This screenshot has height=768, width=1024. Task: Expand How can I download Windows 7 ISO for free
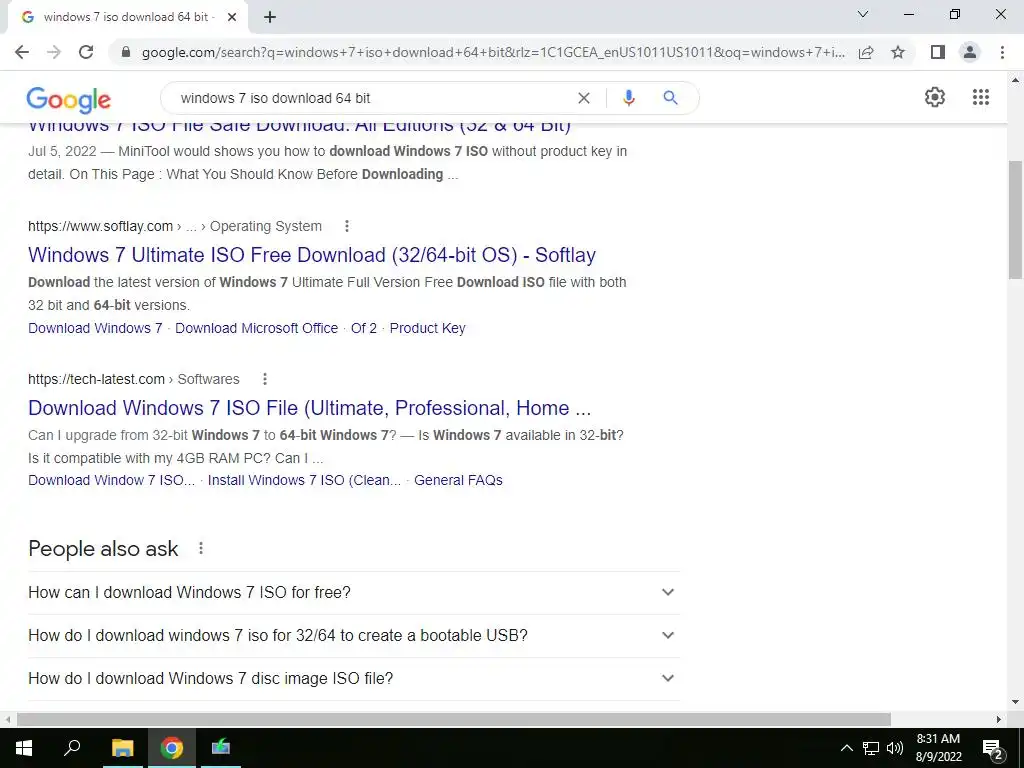coord(353,592)
